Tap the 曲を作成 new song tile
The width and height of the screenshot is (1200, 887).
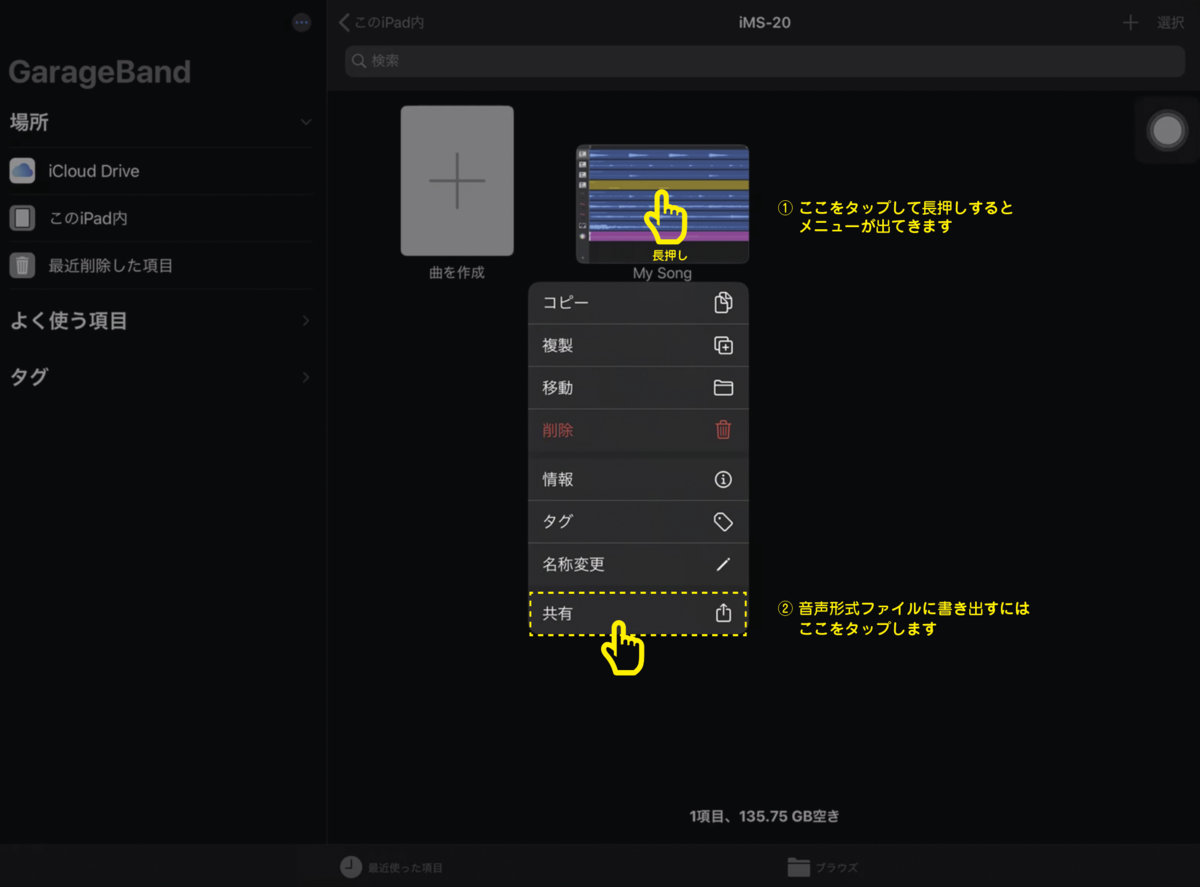coord(457,181)
